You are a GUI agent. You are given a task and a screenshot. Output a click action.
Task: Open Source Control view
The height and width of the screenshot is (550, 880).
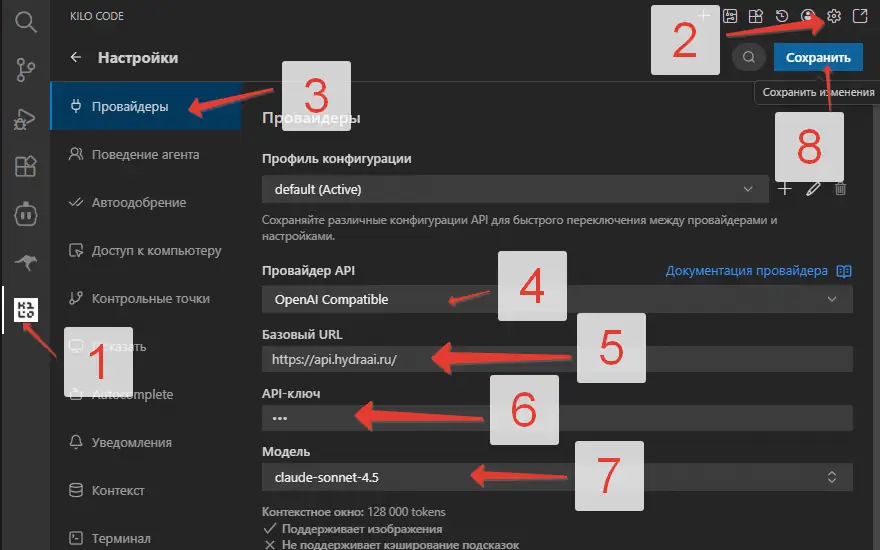24,69
